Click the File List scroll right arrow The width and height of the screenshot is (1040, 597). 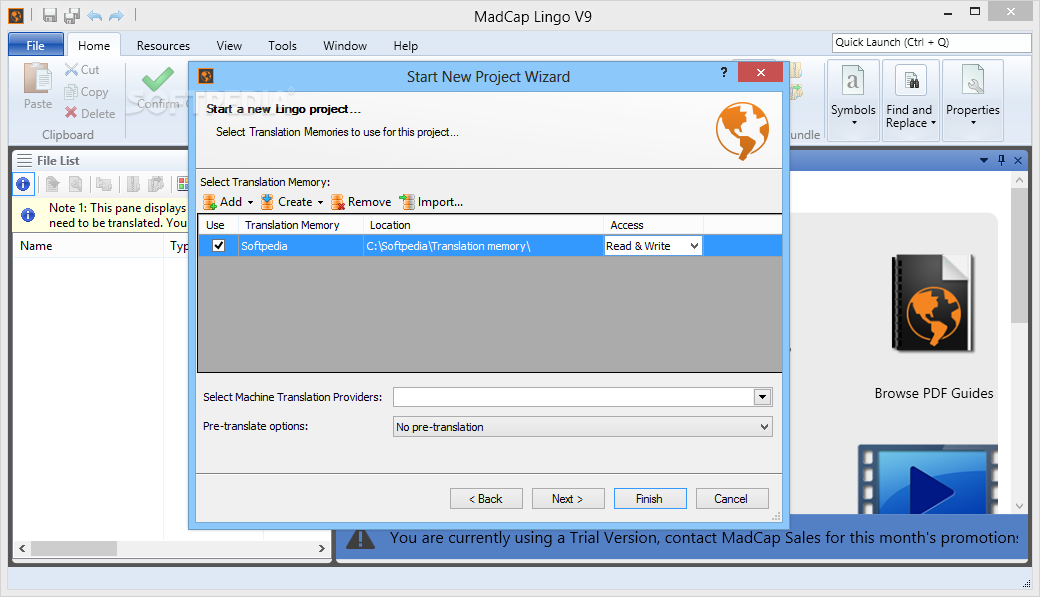(x=322, y=549)
